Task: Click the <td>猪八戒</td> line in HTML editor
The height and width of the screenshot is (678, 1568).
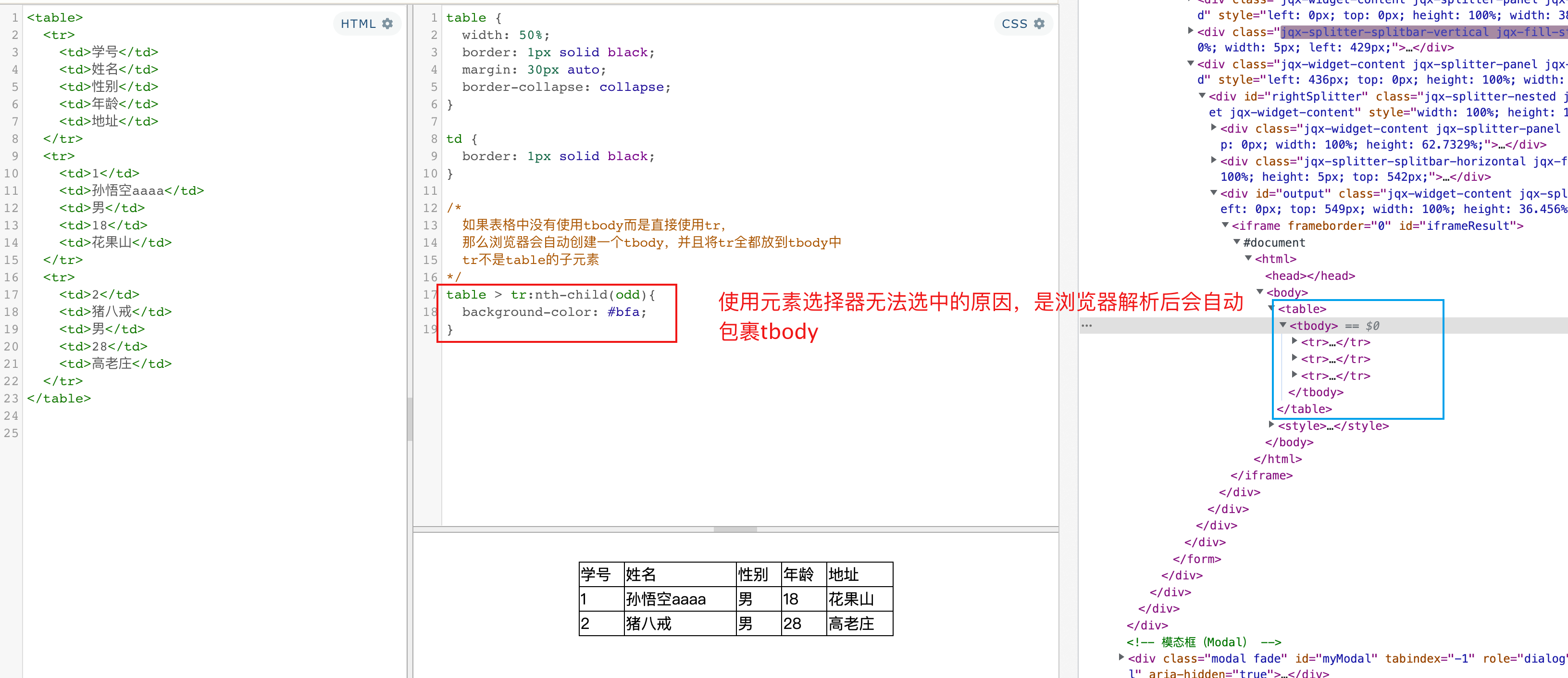Action: [x=116, y=312]
